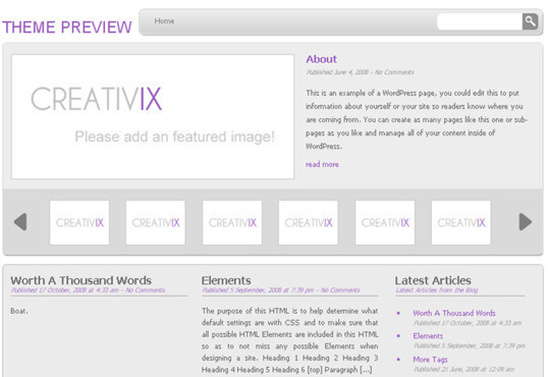The image size is (550, 377).
Task: Click 'Published June 4, 2008 - No Comments' line
Action: pyautogui.click(x=360, y=72)
